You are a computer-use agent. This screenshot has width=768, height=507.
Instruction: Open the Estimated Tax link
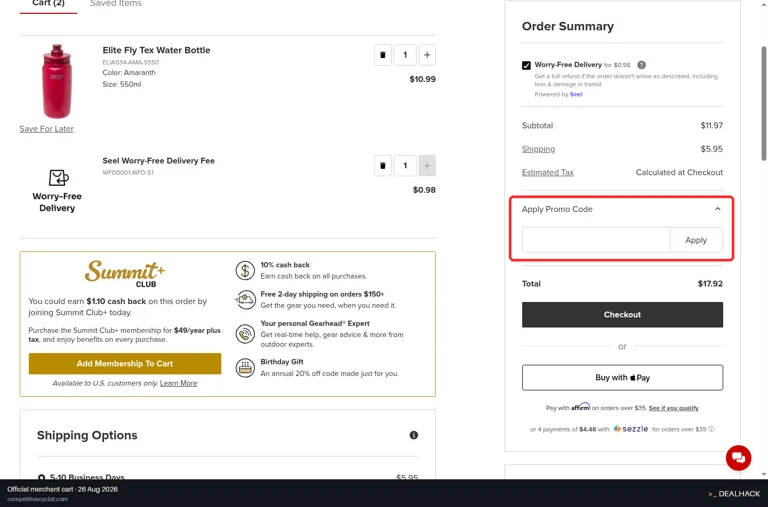[x=548, y=172]
